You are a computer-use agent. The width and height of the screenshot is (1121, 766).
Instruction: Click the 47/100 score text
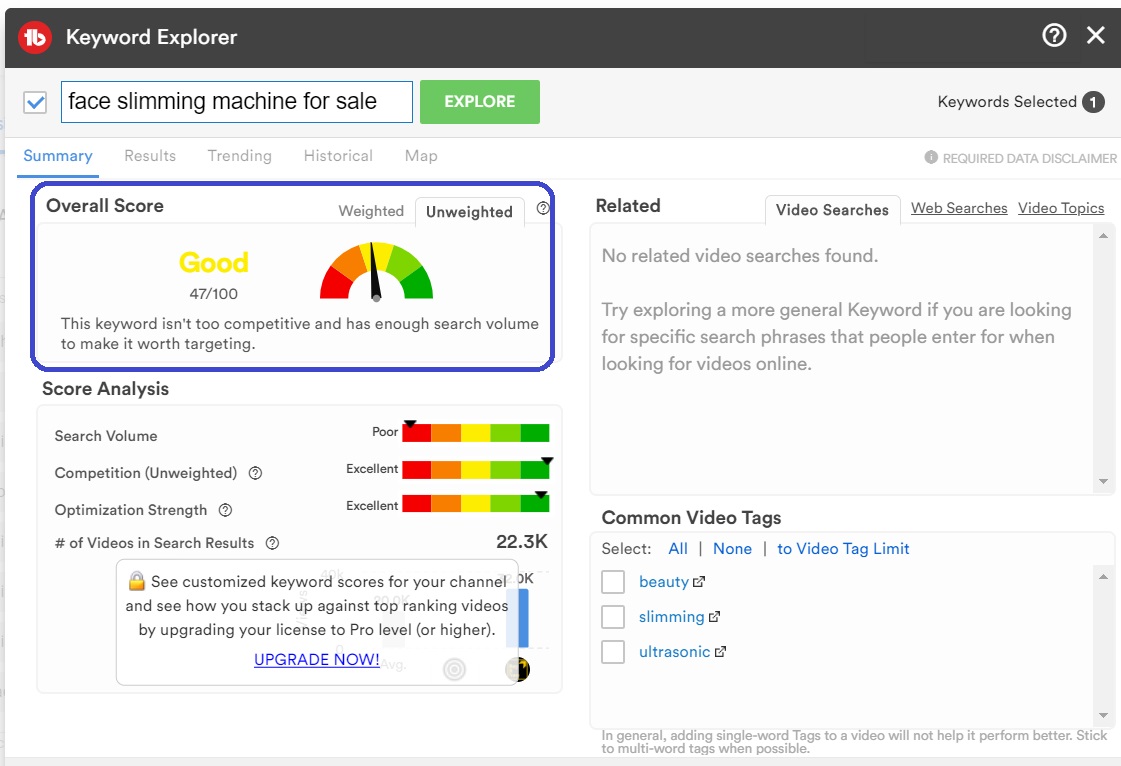click(214, 293)
